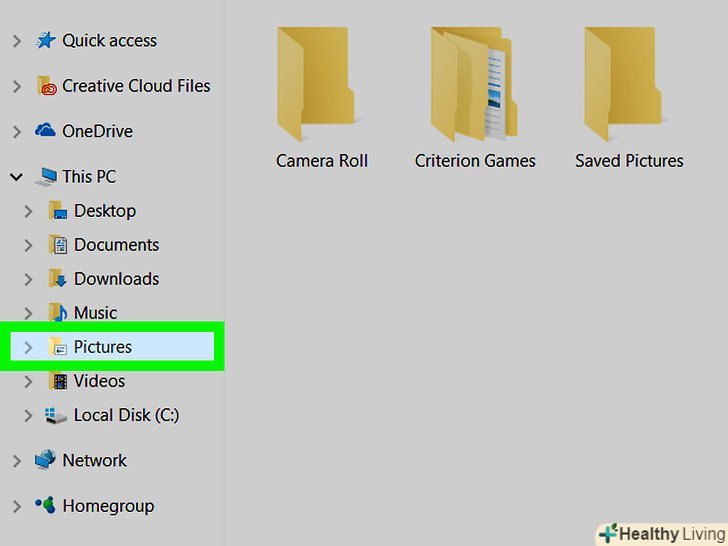Image resolution: width=728 pixels, height=546 pixels.
Task: Select Videos in the navigation pane
Action: [99, 381]
